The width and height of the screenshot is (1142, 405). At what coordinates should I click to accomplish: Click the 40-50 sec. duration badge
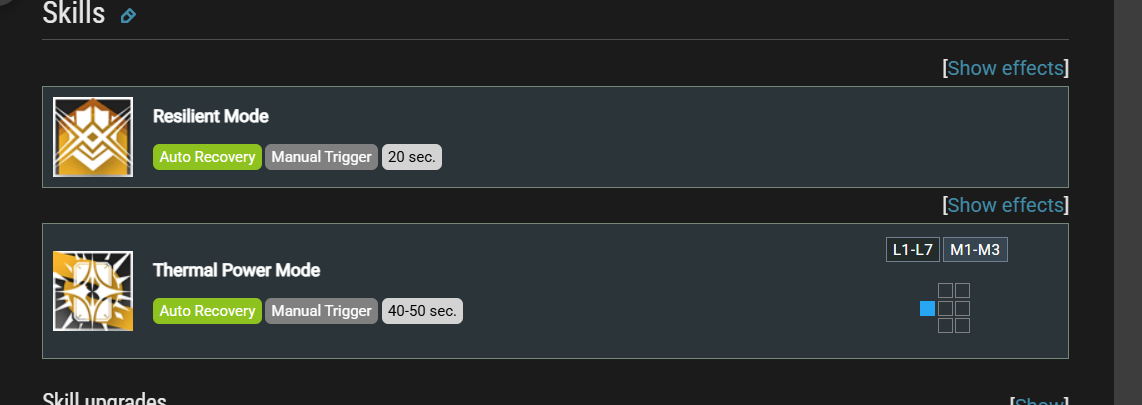(422, 311)
